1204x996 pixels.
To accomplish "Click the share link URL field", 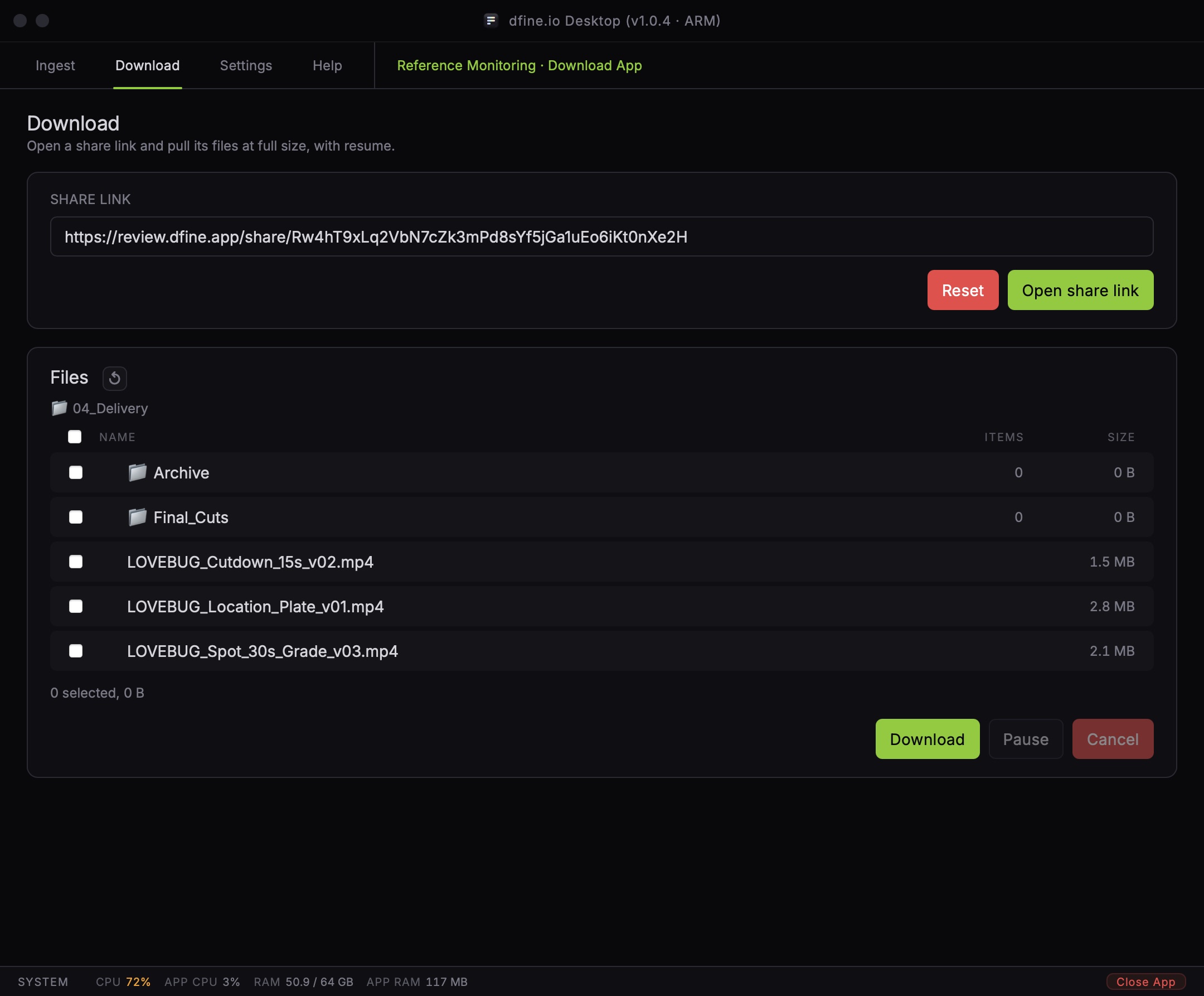I will [601, 236].
